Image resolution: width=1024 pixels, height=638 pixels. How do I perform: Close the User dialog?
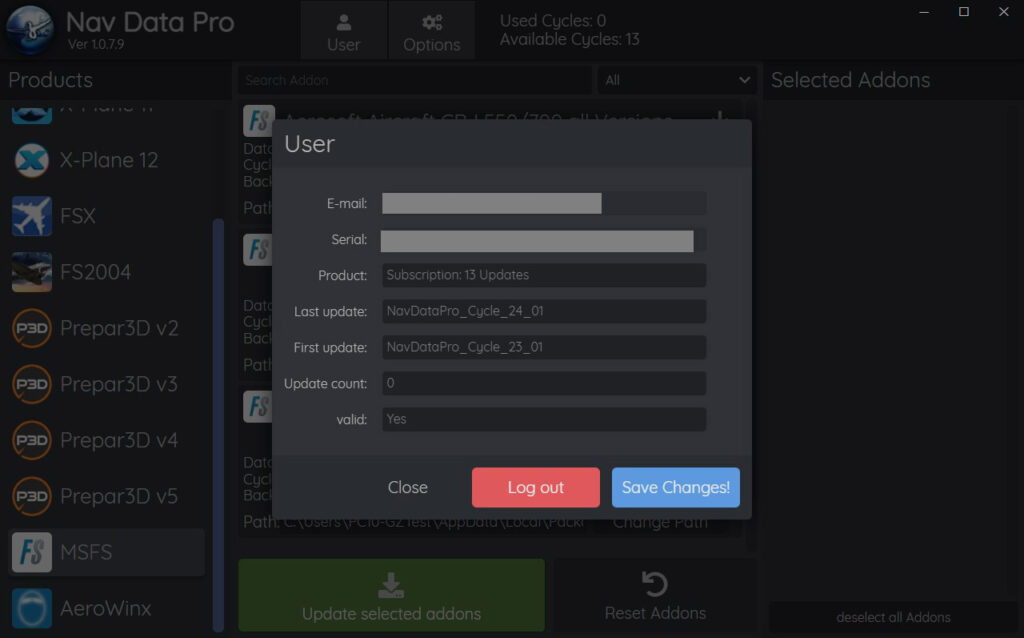[x=408, y=487]
